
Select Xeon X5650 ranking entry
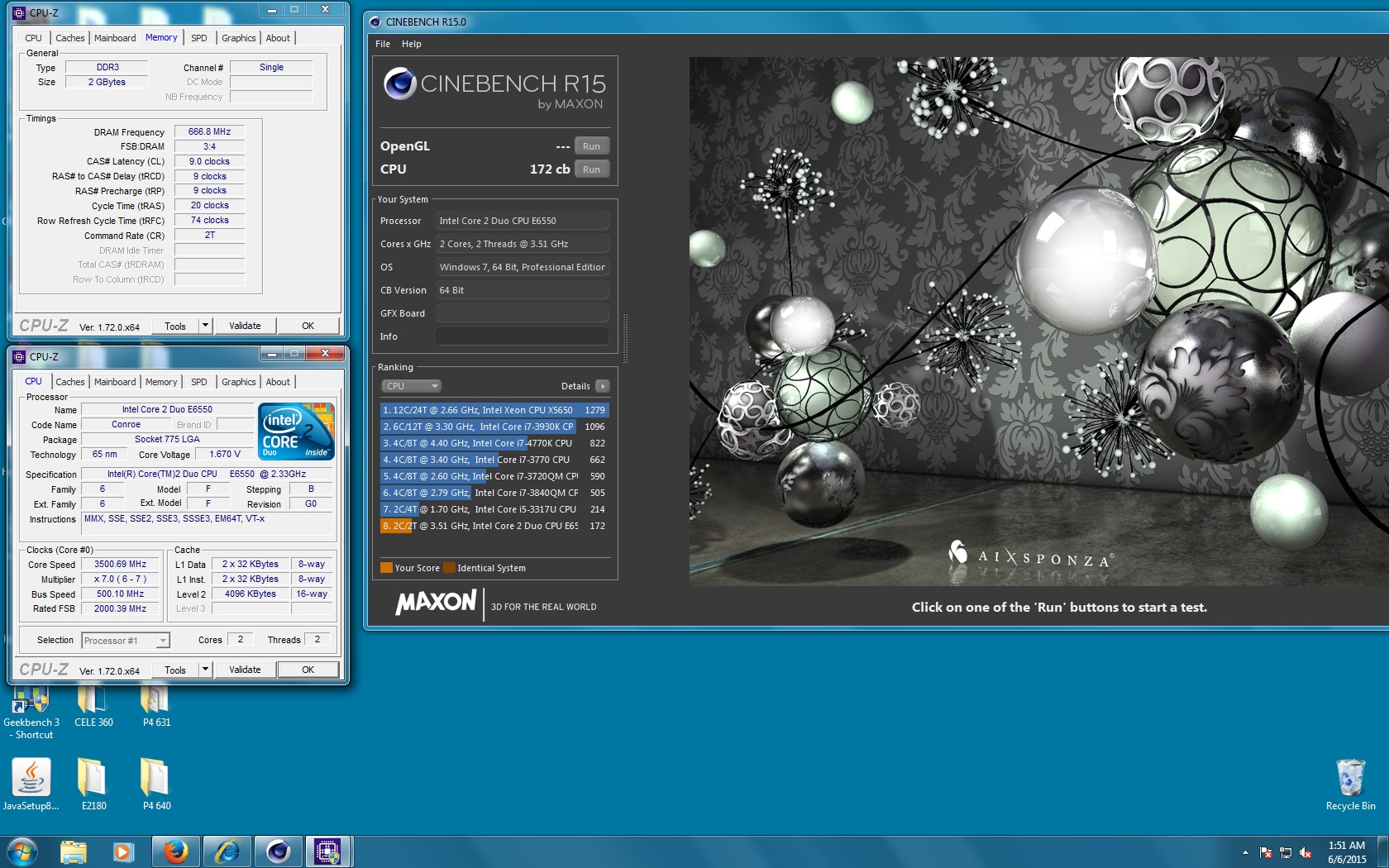point(494,410)
